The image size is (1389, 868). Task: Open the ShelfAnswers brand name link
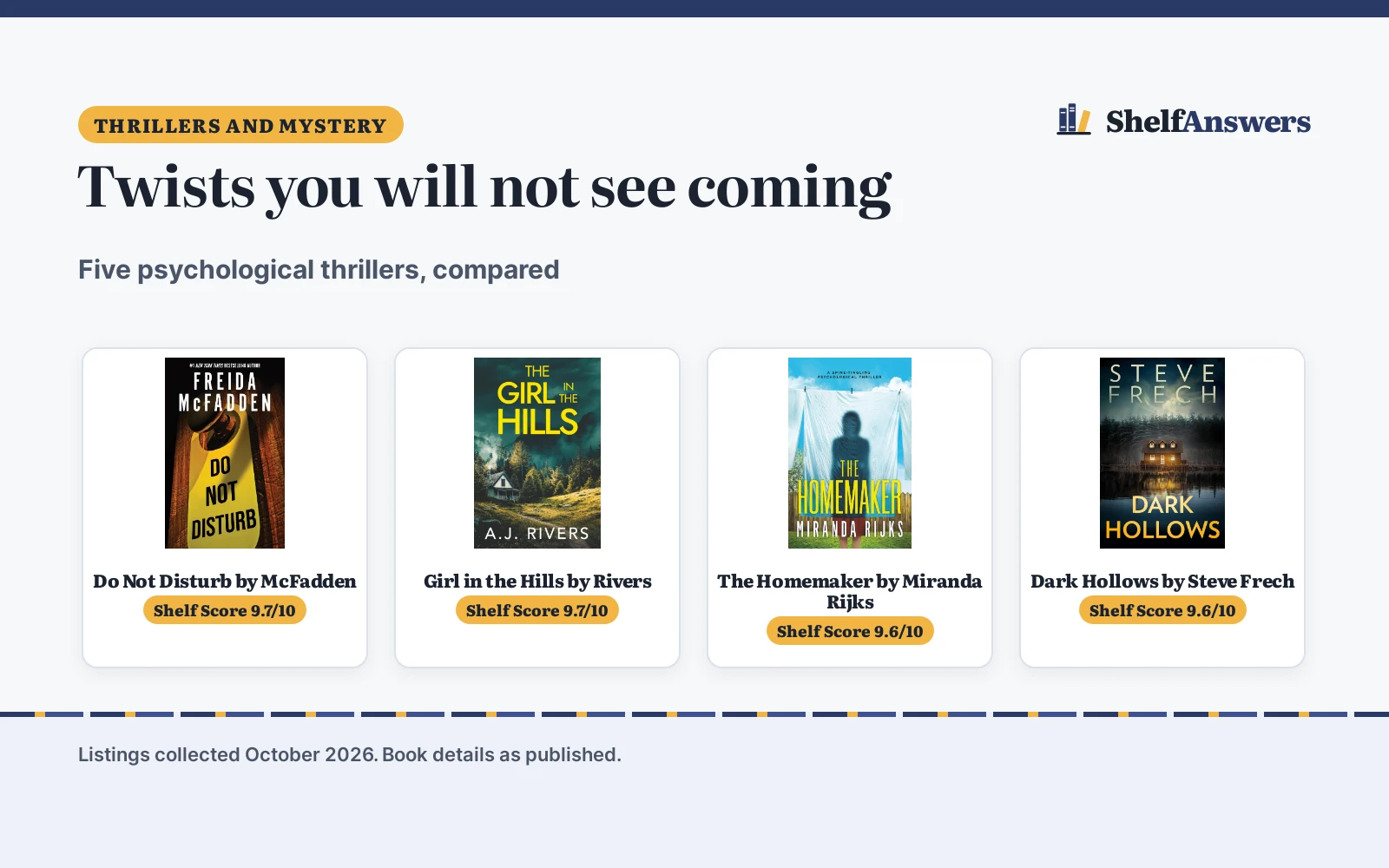tap(1208, 122)
